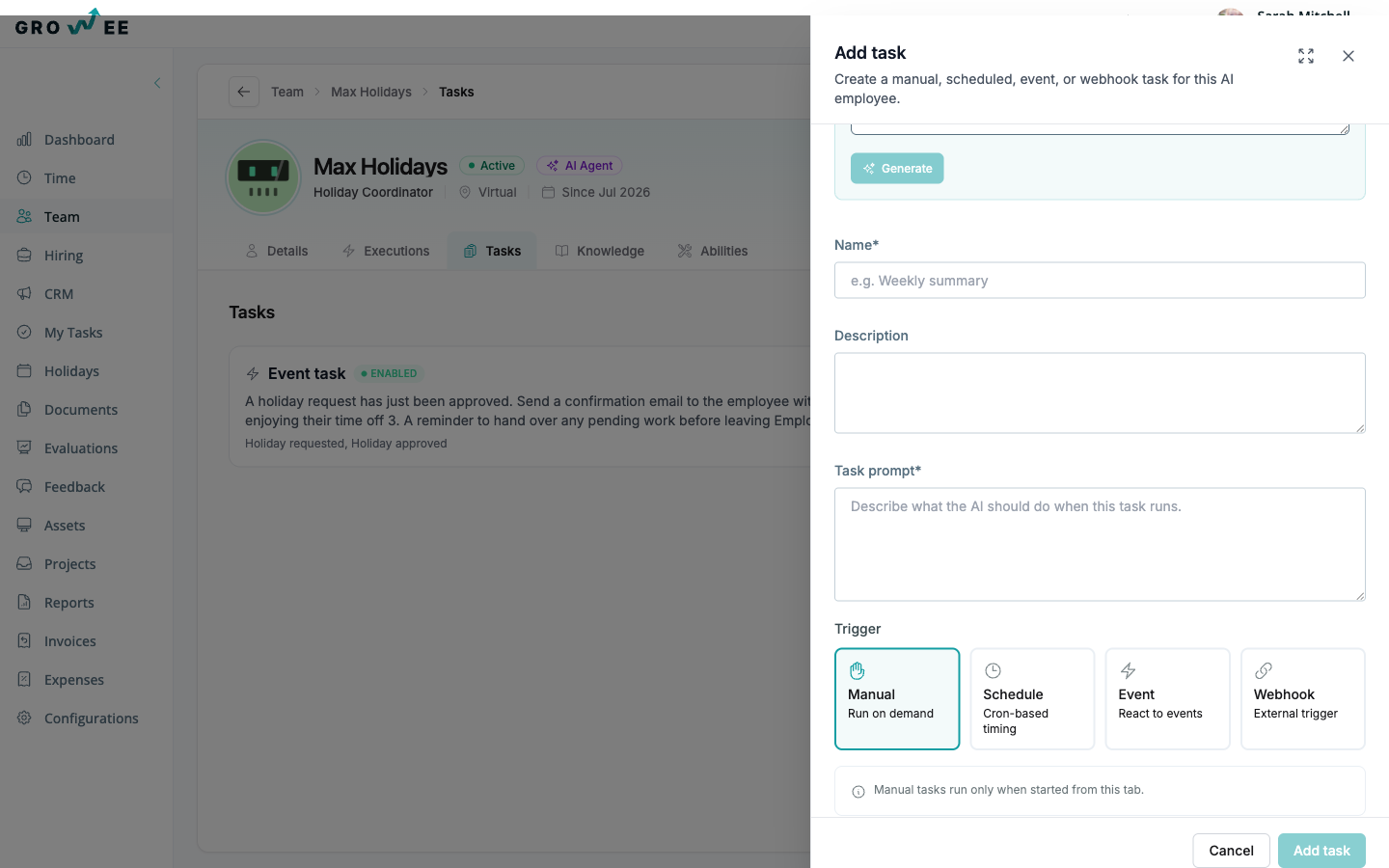Image resolution: width=1389 pixels, height=868 pixels.
Task: Click the Virtual location label
Action: [488, 193]
